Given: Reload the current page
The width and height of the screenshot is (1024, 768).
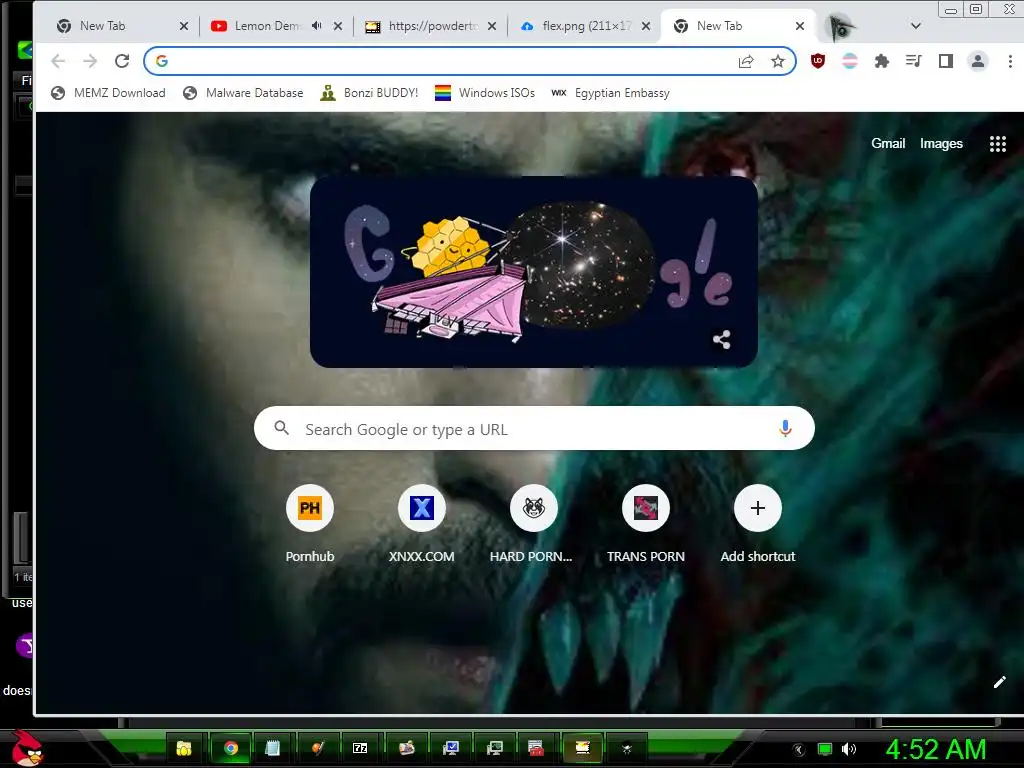Looking at the screenshot, I should click(x=122, y=61).
